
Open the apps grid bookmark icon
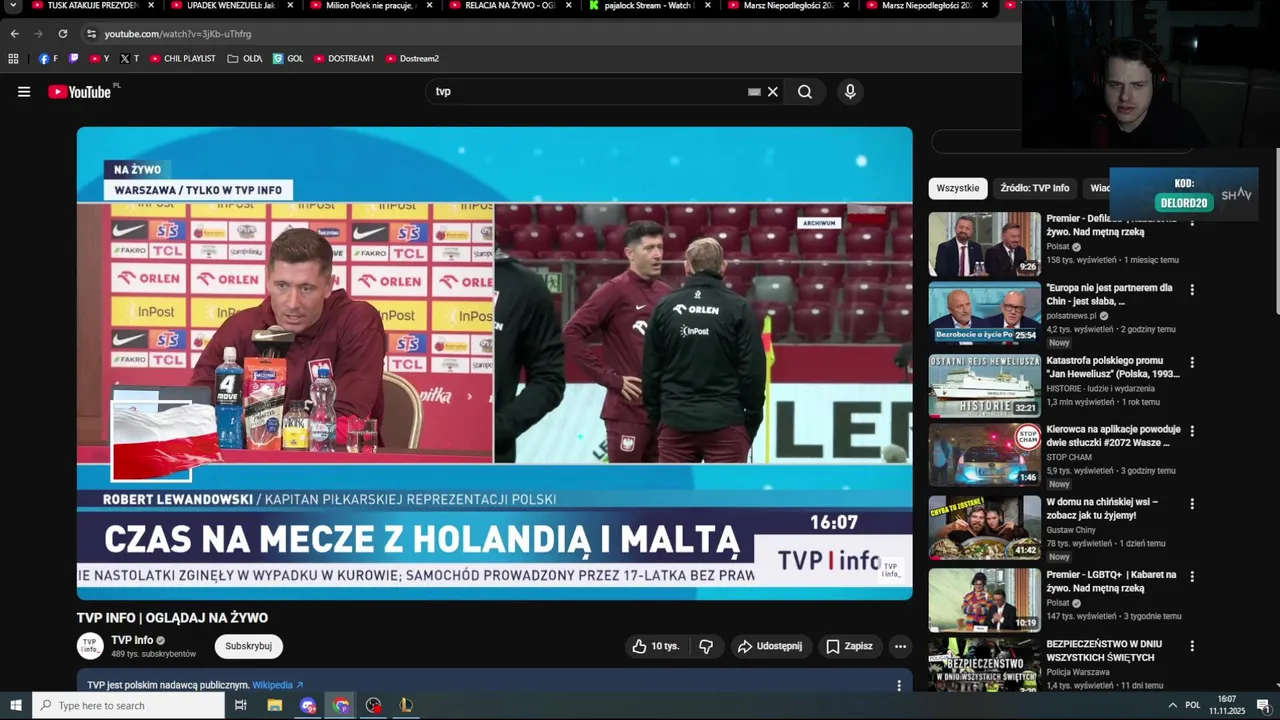click(13, 59)
